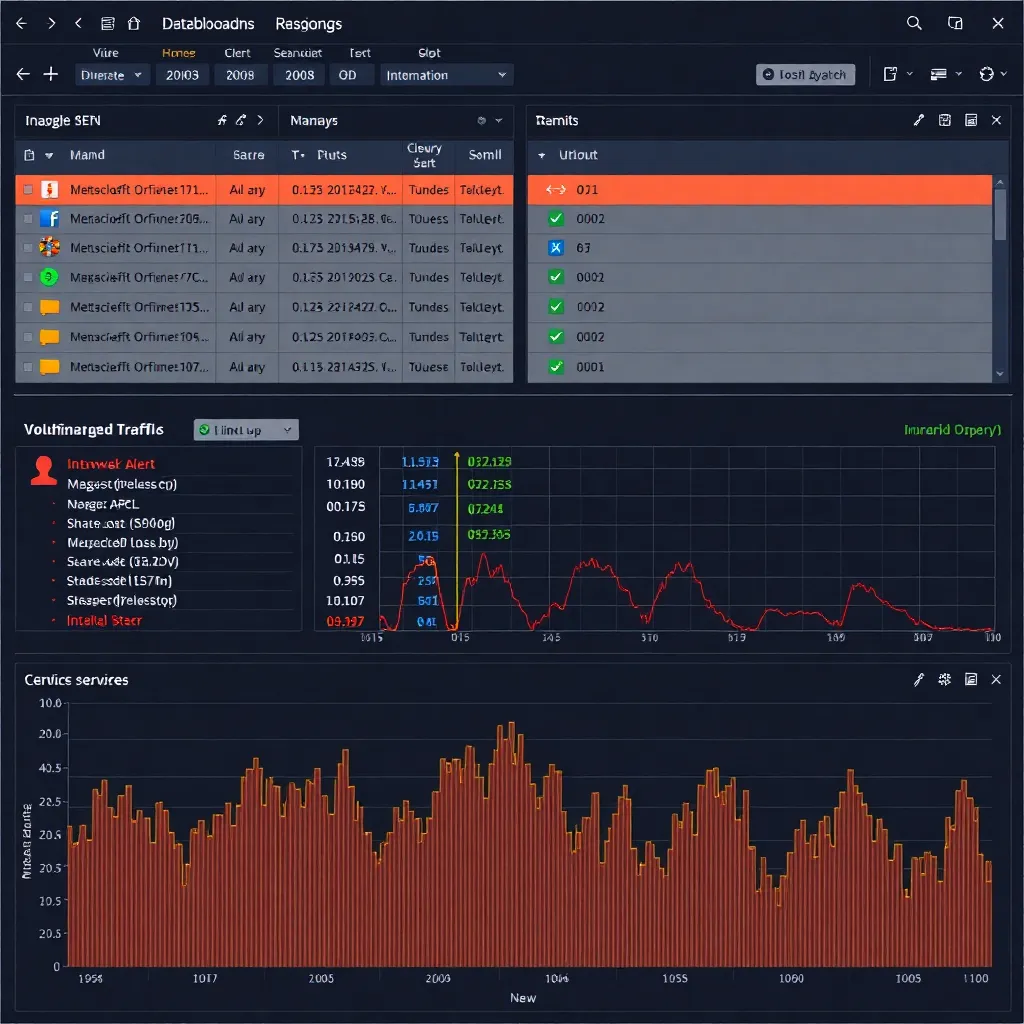Check the green checkmark on the top 0002 row
1024x1024 pixels.
556,218
